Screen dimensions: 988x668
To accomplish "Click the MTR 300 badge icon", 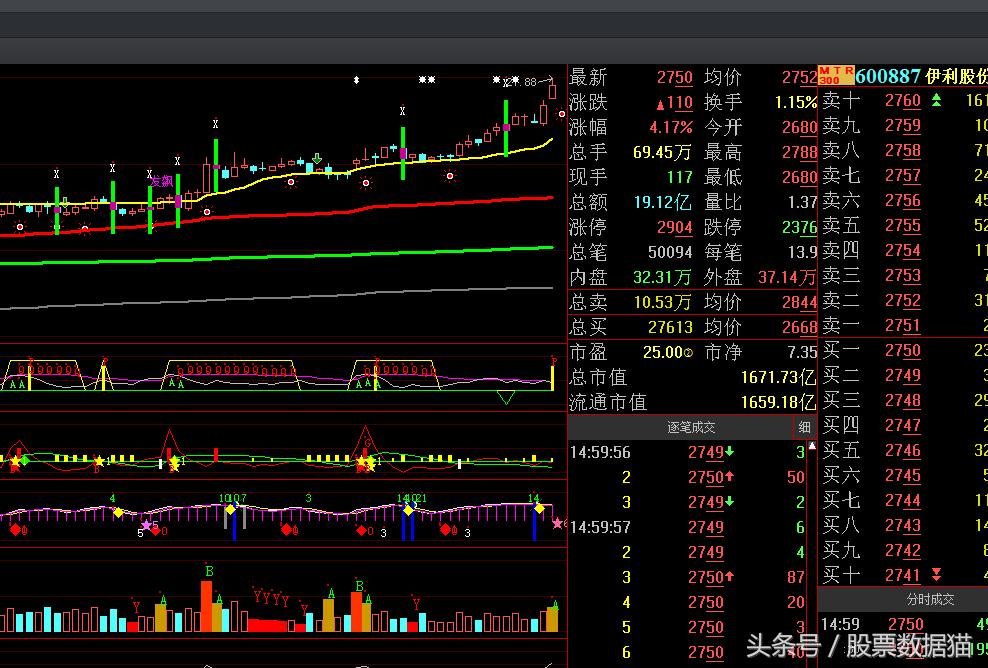I will (835, 75).
